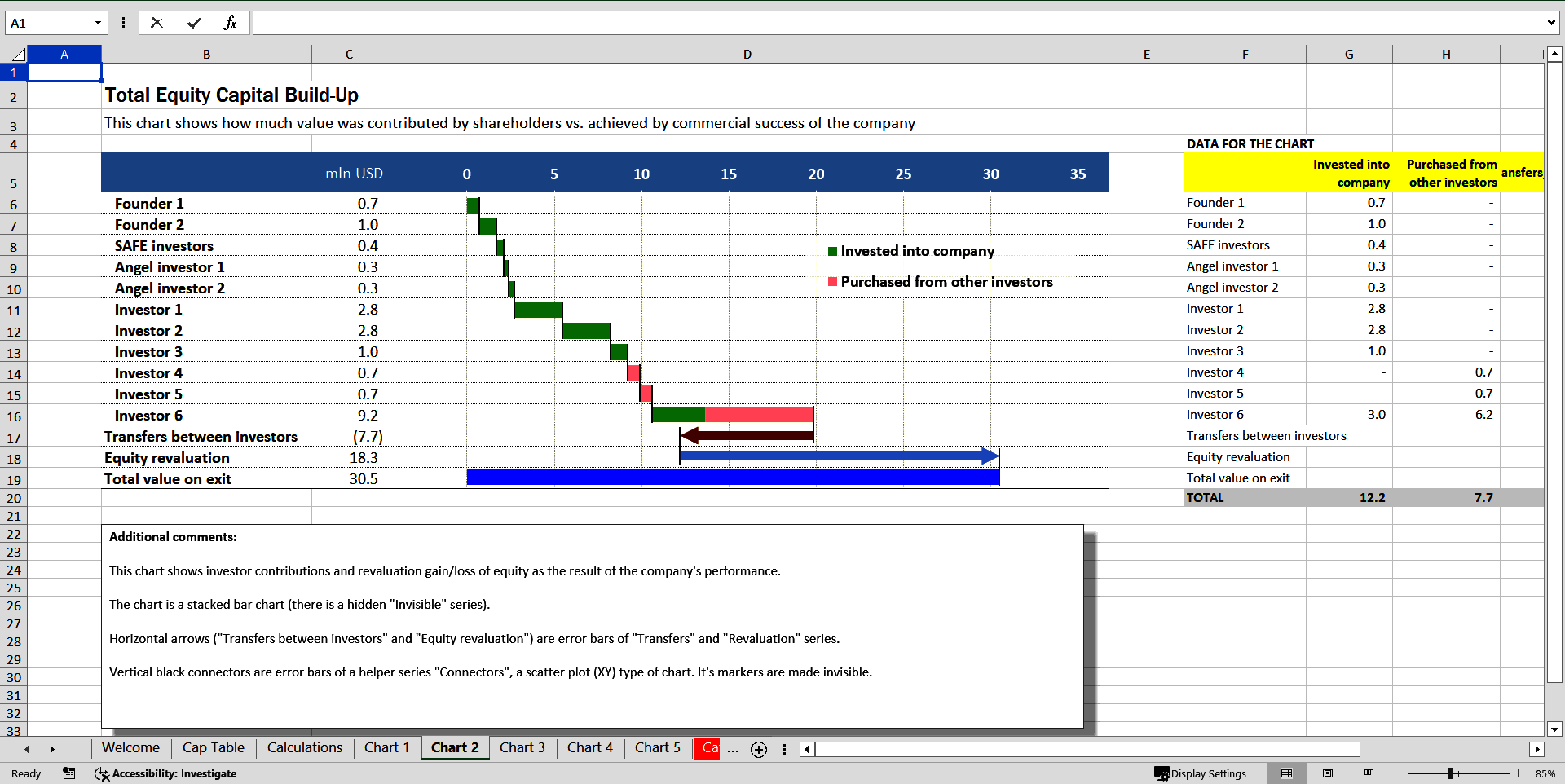The image size is (1565, 784).
Task: Click the Investor 1 green bar
Action: click(538, 310)
